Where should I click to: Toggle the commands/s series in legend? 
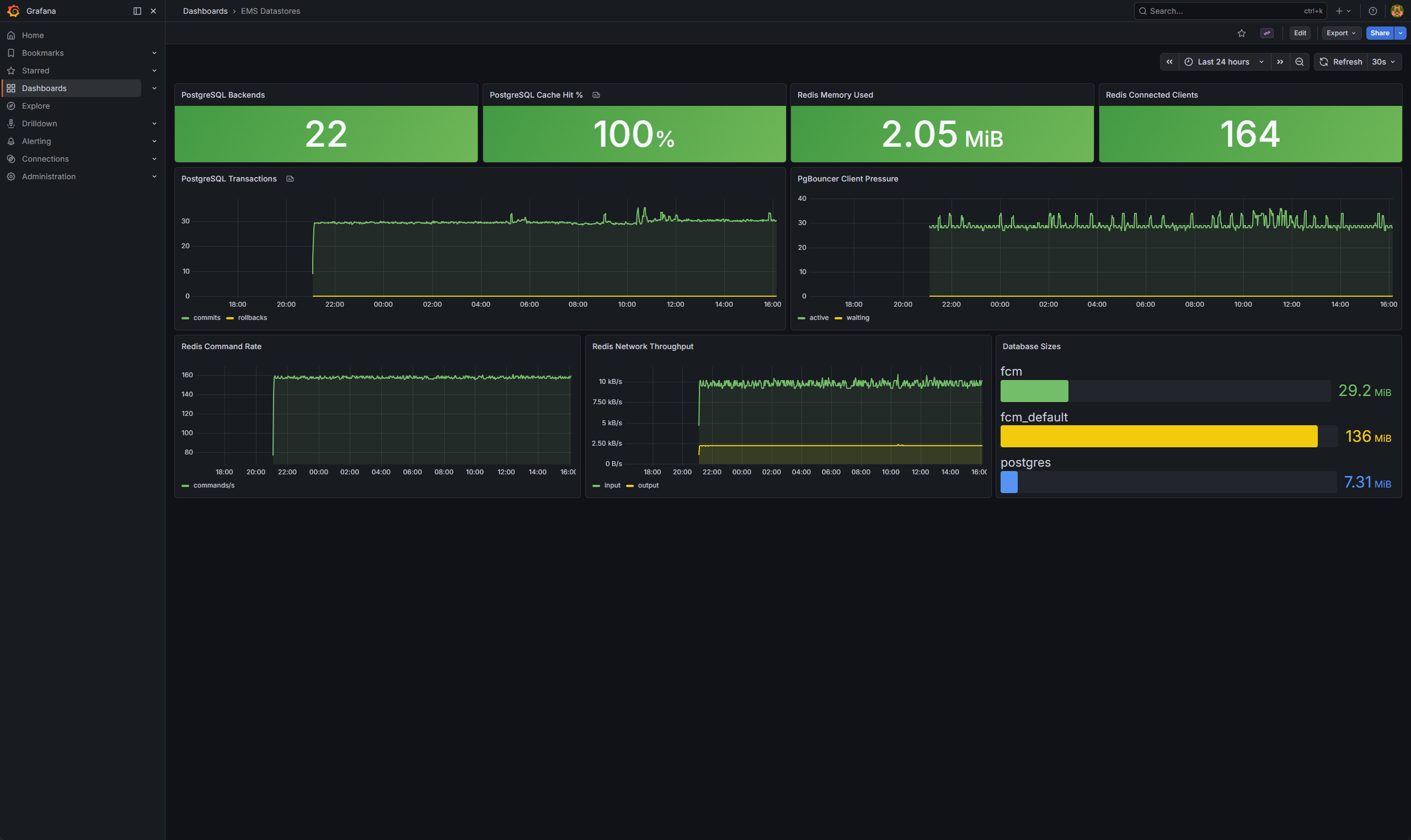213,485
